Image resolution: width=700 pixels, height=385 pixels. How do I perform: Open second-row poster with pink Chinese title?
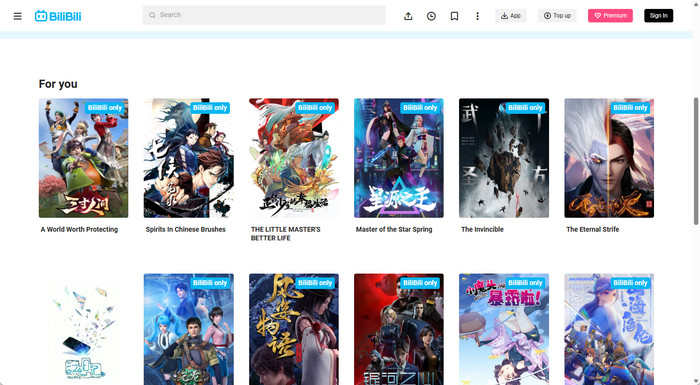[x=504, y=329]
